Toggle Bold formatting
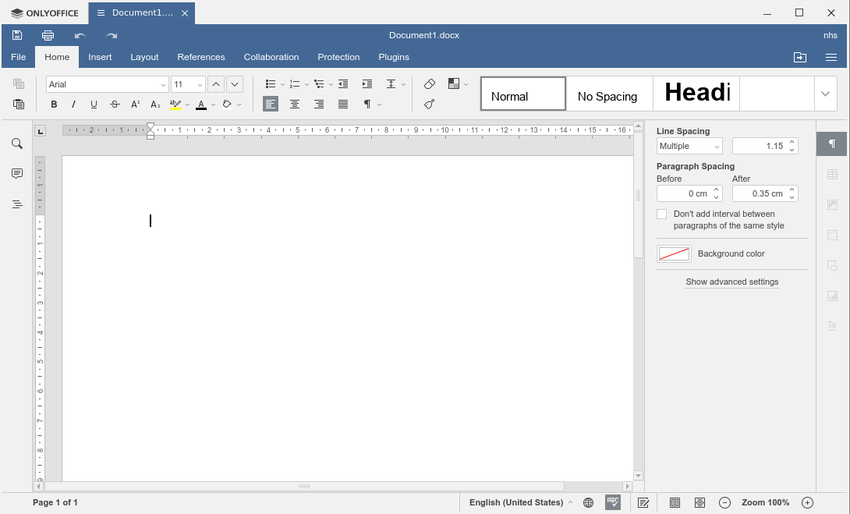Viewport: 850px width, 514px height. pos(54,104)
